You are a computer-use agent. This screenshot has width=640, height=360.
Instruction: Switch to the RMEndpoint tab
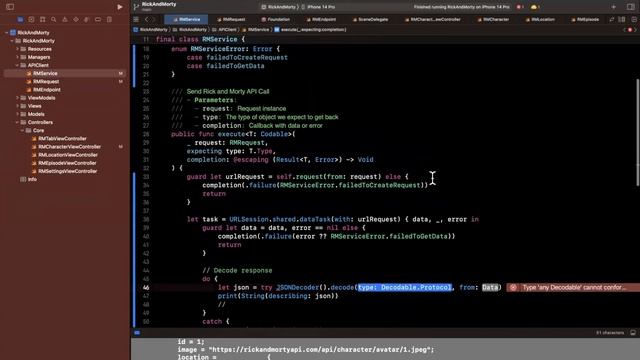pos(321,19)
